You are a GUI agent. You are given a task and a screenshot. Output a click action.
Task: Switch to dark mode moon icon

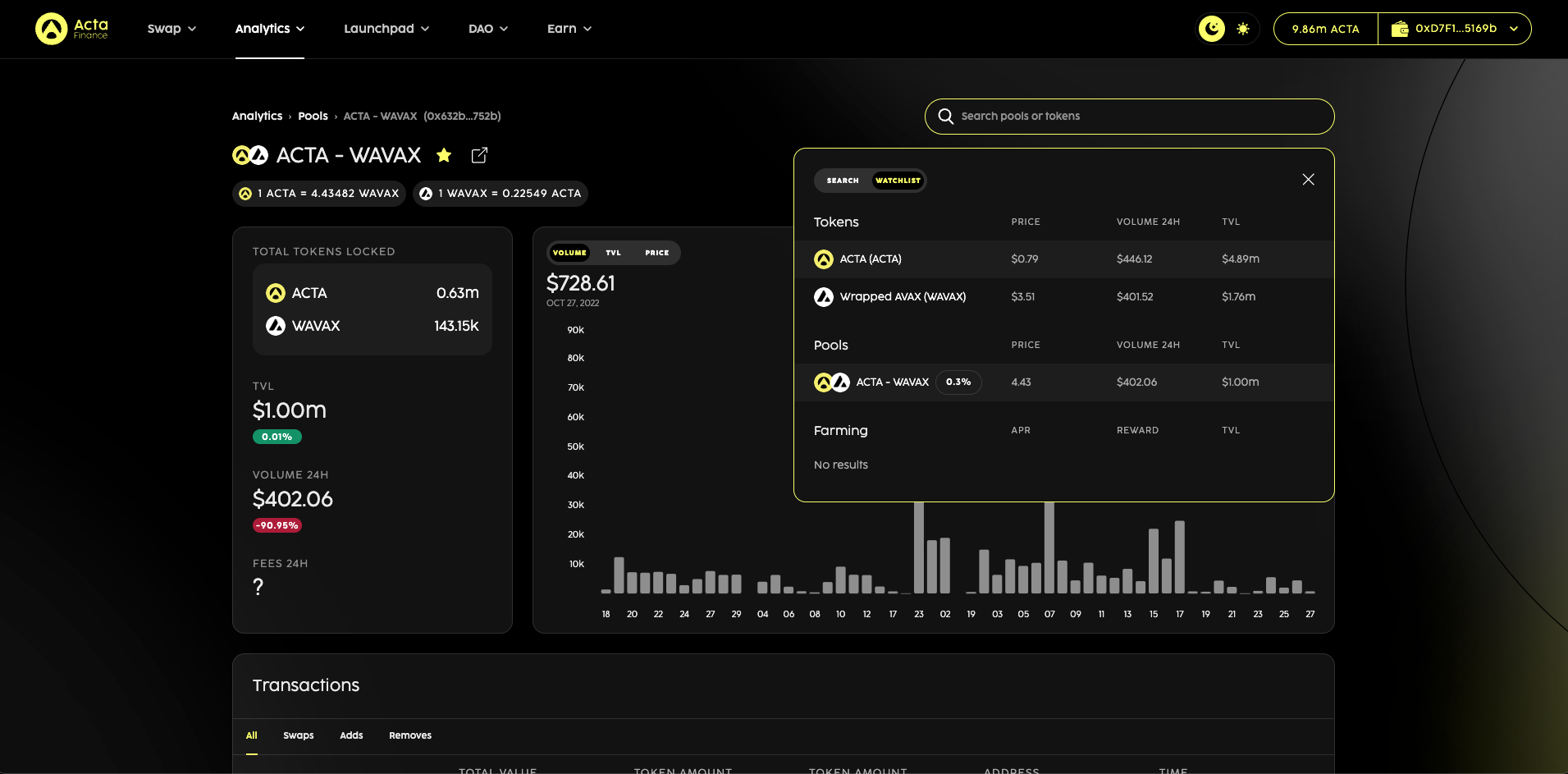coord(1212,29)
